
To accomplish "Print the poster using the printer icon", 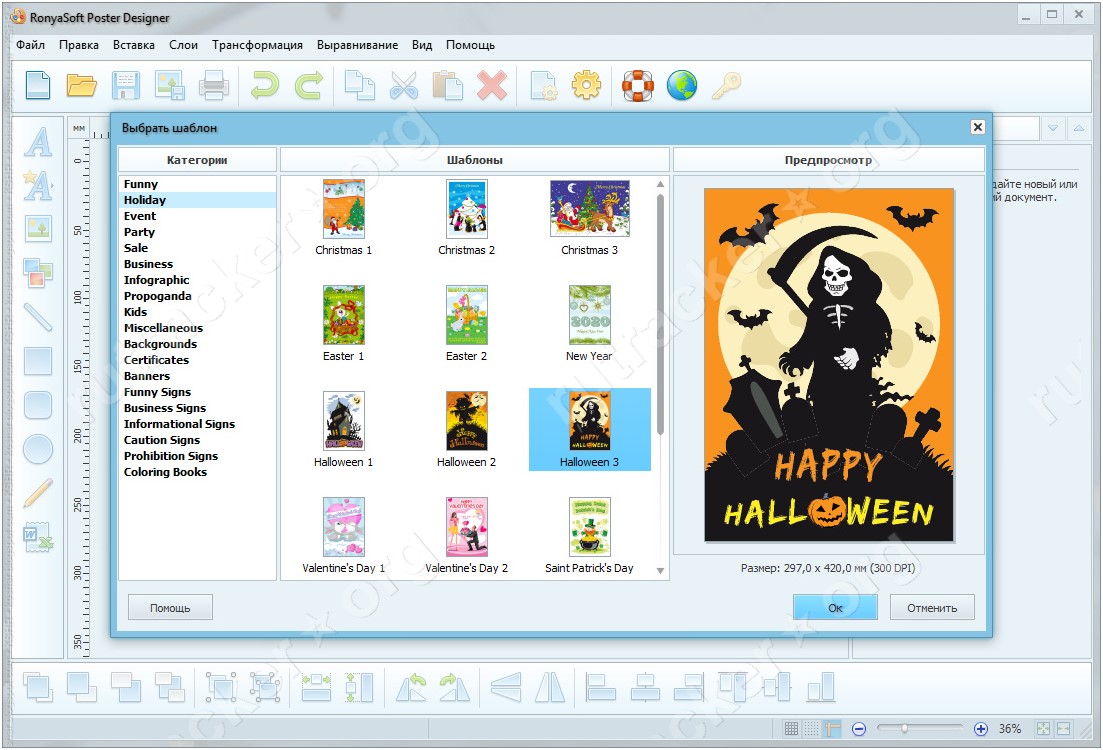I will click(x=213, y=85).
